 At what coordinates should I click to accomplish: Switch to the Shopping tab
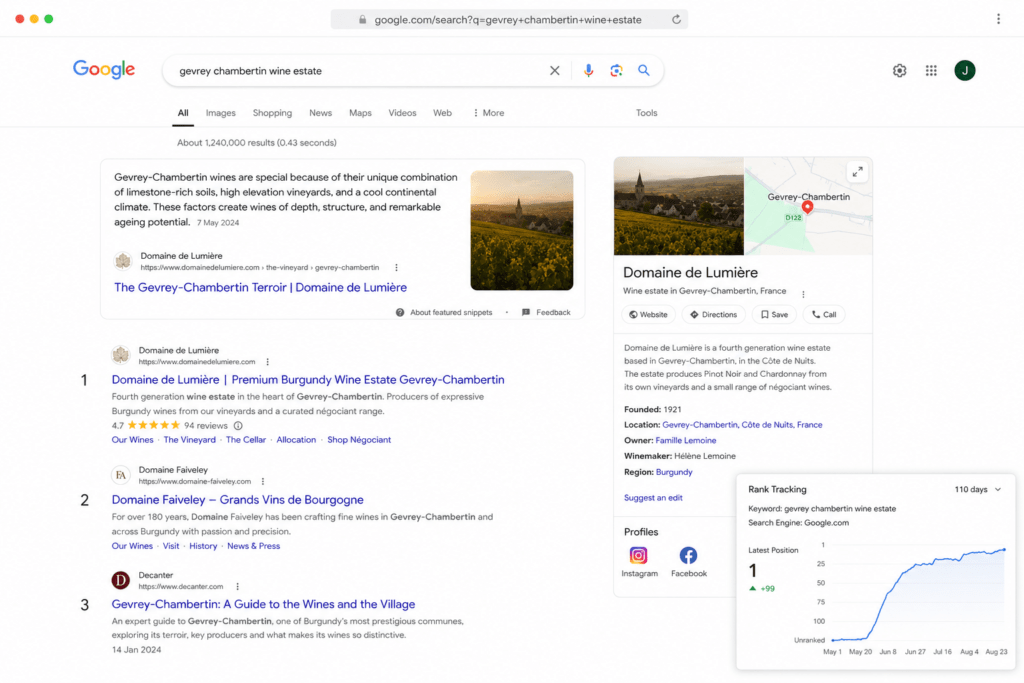tap(272, 113)
